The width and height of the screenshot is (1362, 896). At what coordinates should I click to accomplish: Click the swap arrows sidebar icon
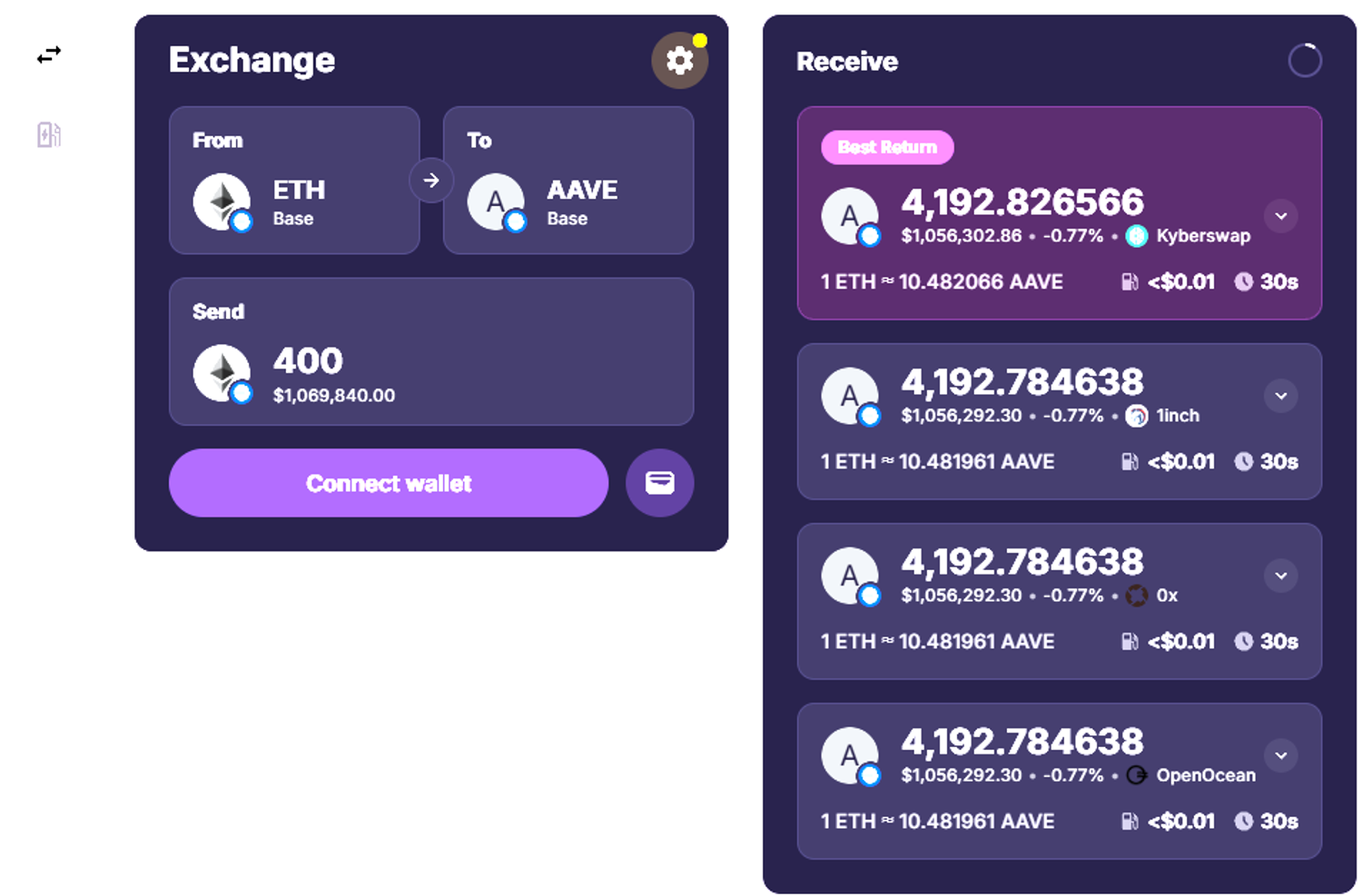coord(49,55)
